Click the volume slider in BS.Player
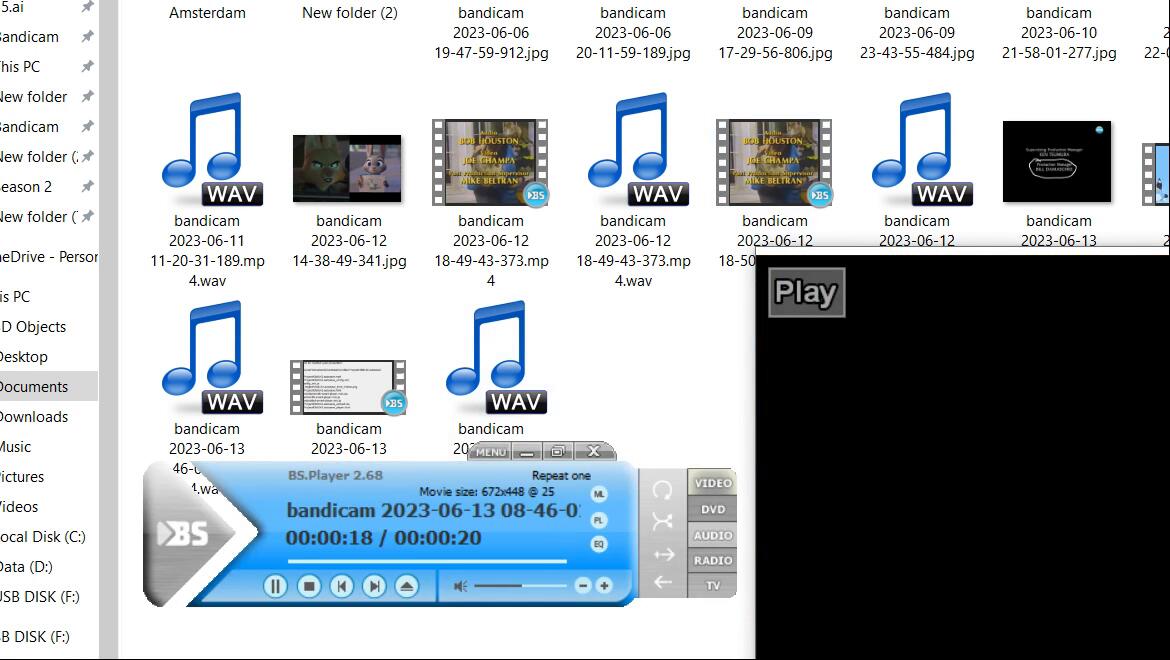The width and height of the screenshot is (1170, 660). click(520, 586)
